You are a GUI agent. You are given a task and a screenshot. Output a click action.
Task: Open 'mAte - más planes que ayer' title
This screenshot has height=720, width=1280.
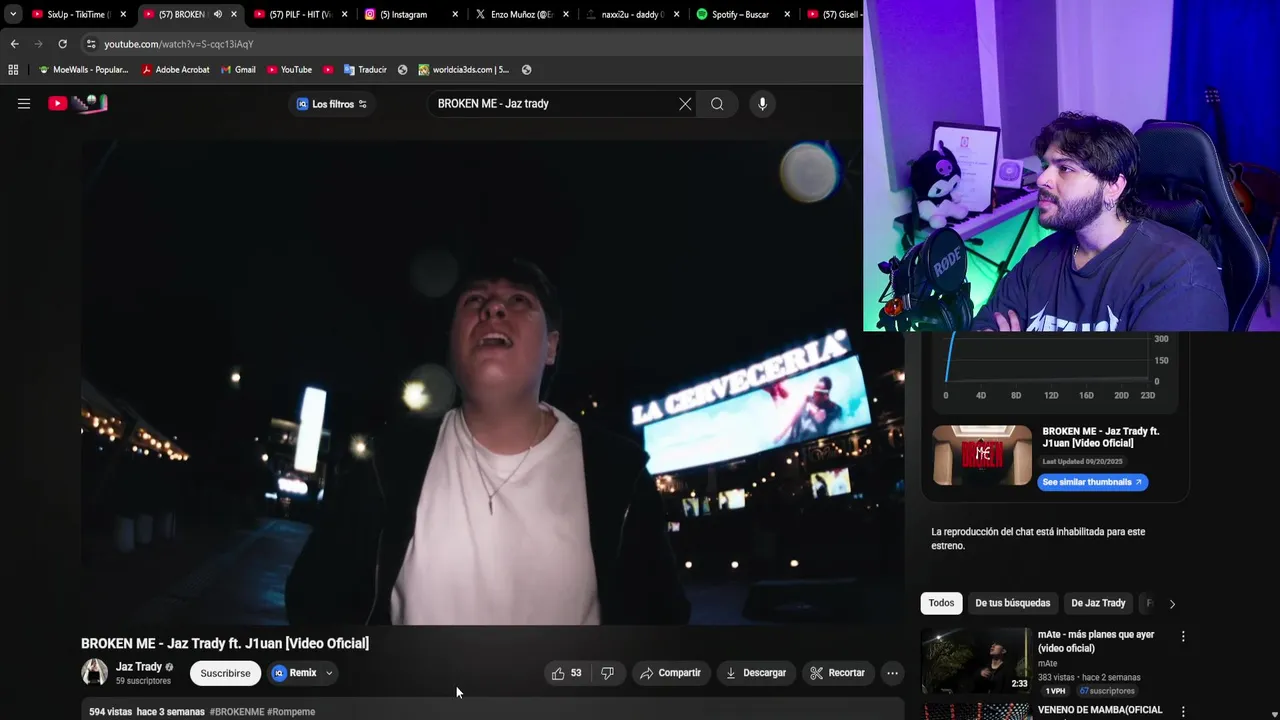(x=1096, y=641)
